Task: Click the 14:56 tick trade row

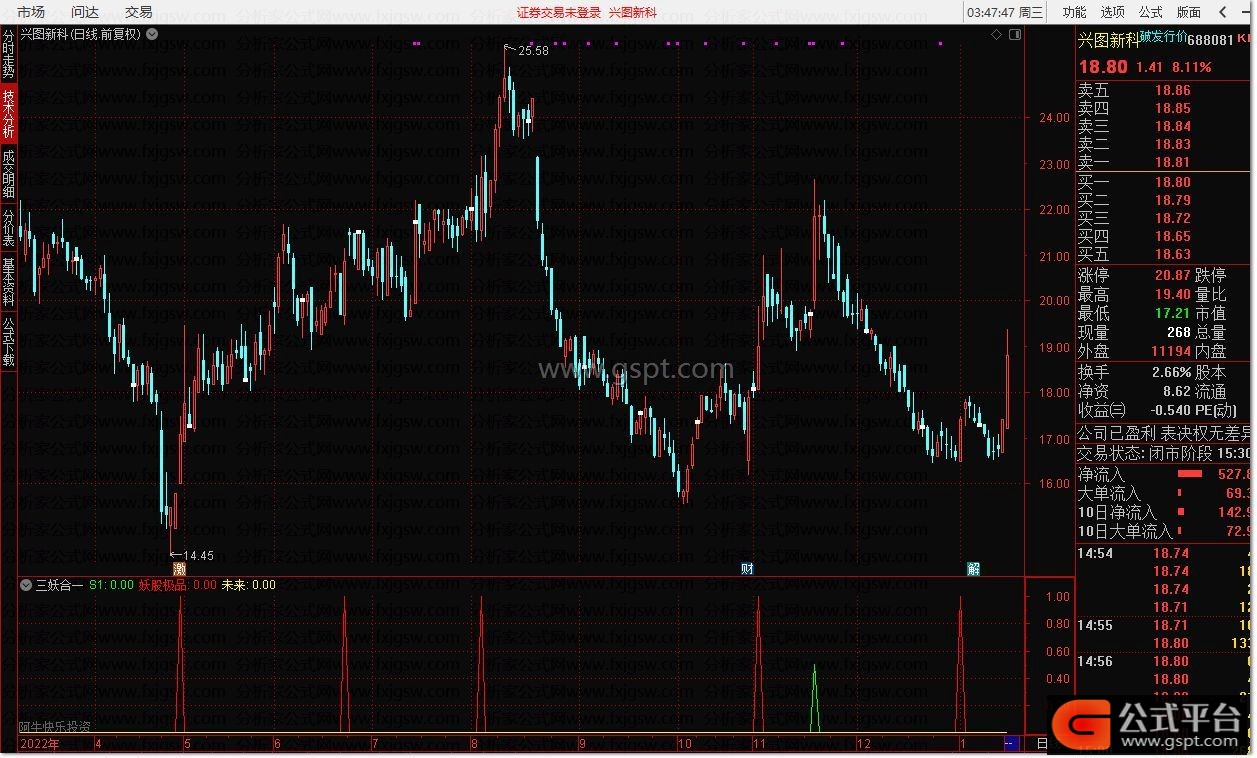Action: 1165,661
